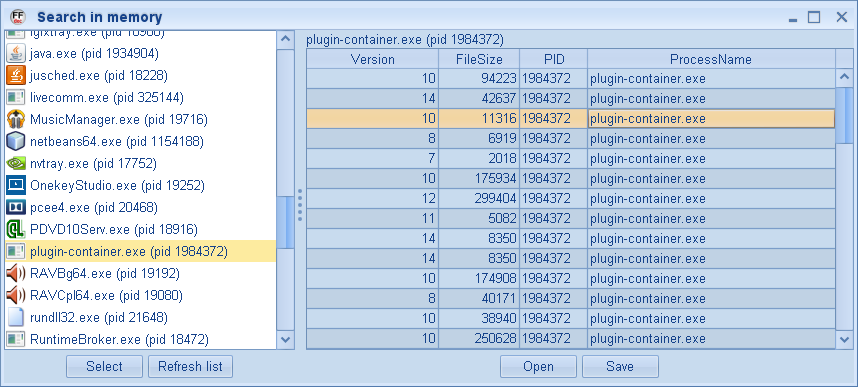Open the selected SWF with Open button
Image resolution: width=858 pixels, height=387 pixels.
point(538,366)
